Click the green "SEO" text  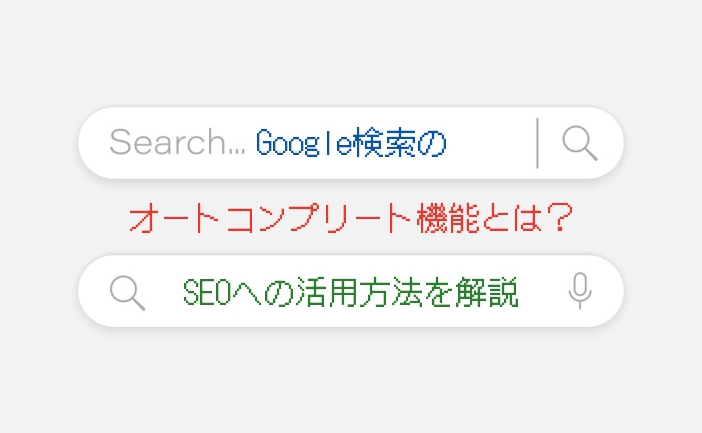[x=206, y=292]
